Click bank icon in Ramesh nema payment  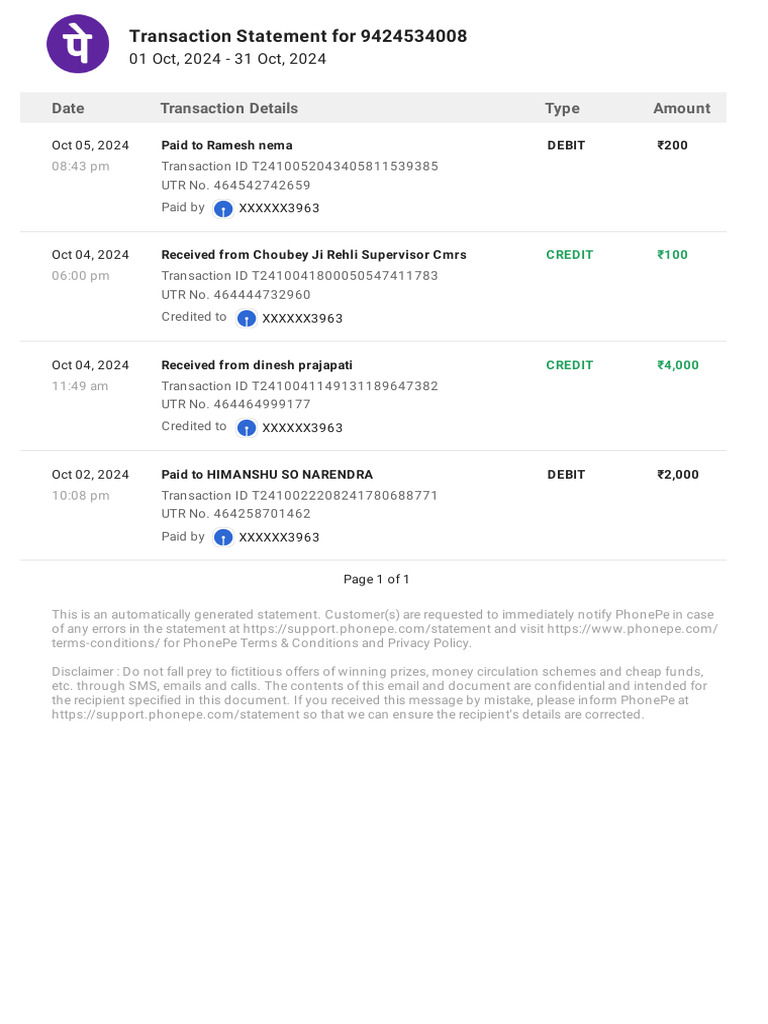223,209
